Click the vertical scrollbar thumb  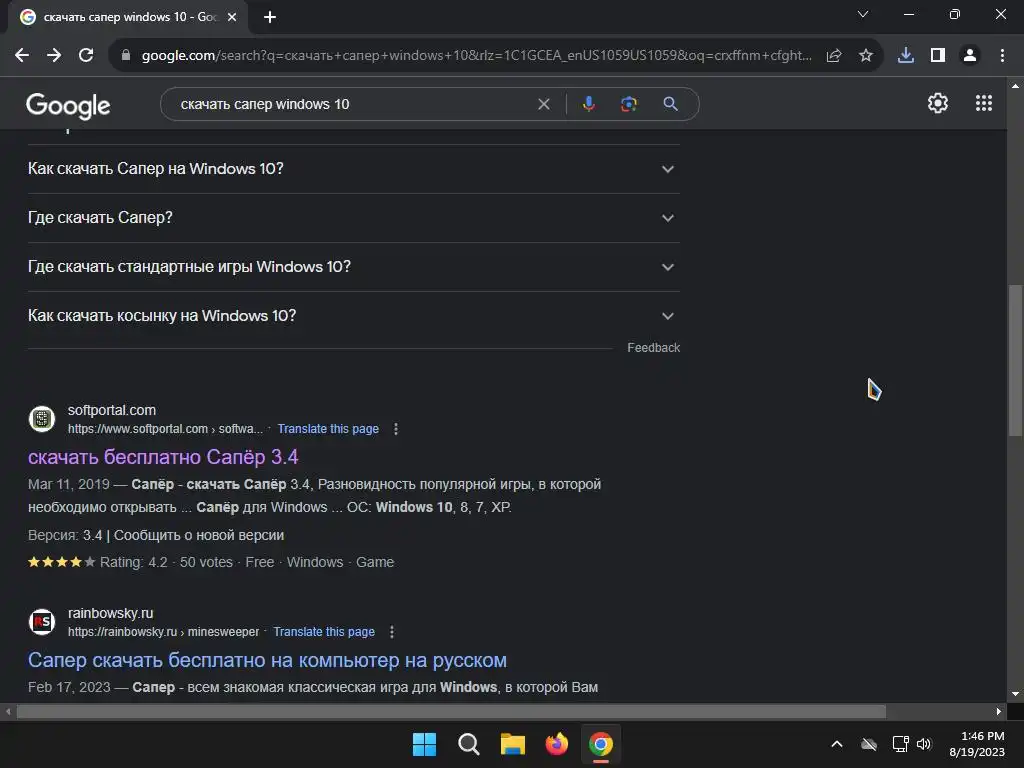click(x=1015, y=360)
